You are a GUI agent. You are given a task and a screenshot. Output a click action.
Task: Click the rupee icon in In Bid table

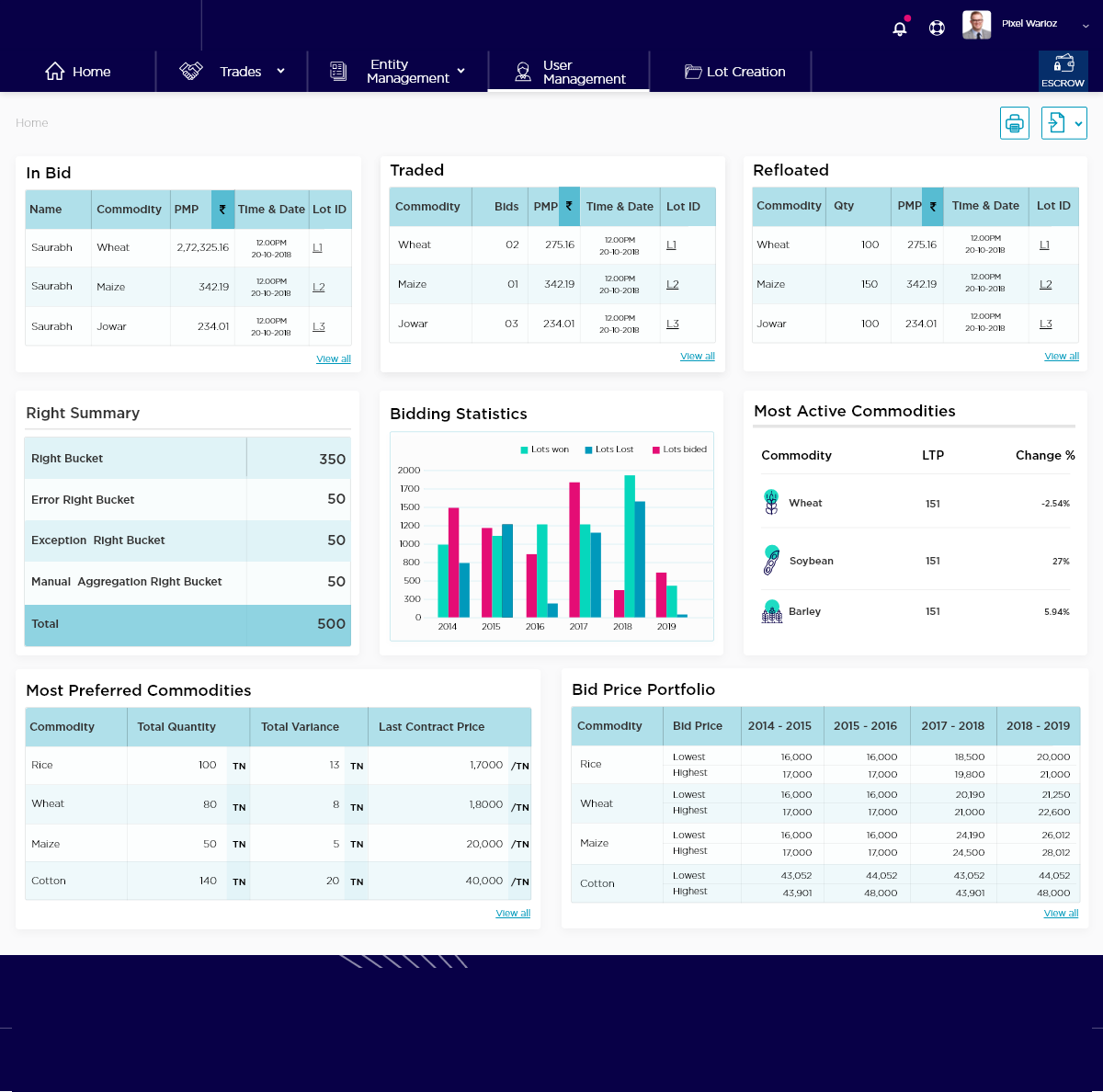tap(222, 210)
